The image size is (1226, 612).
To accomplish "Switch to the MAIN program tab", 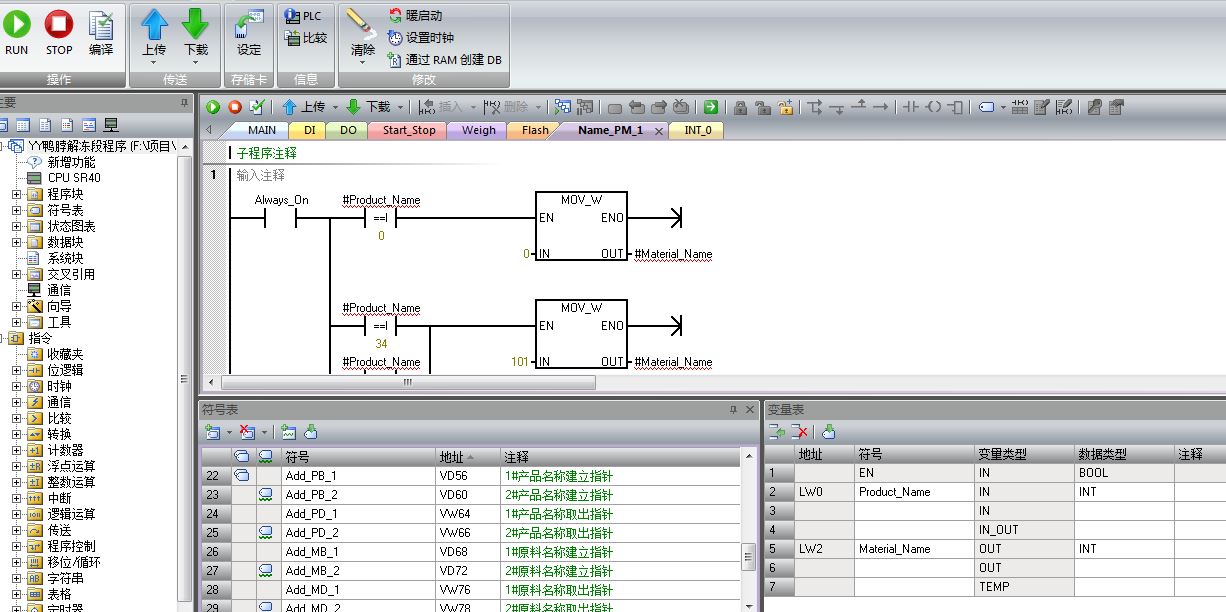I will 261,130.
